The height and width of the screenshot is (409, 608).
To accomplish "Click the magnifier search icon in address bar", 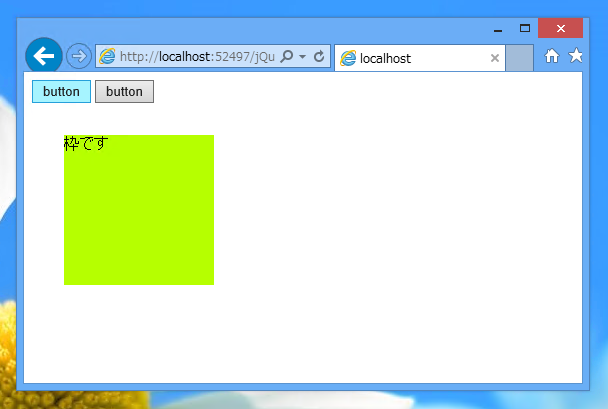I will [287, 56].
